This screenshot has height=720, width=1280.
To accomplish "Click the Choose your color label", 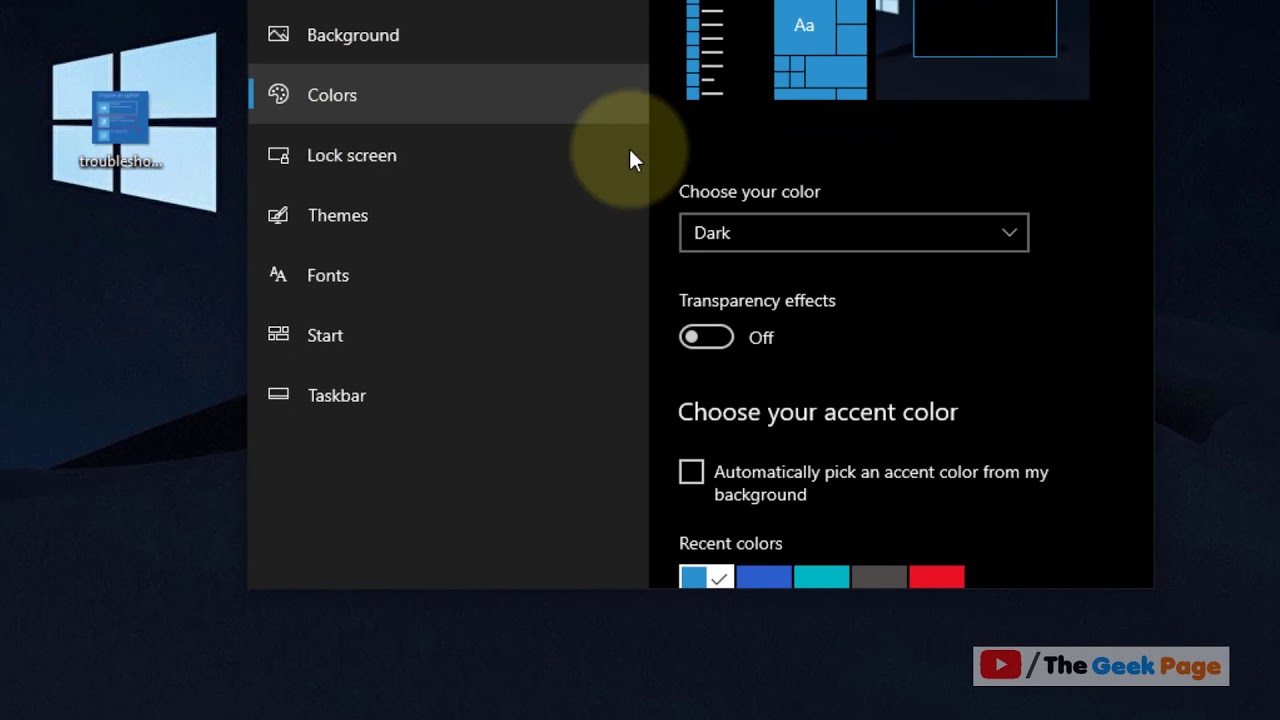I will (x=749, y=191).
